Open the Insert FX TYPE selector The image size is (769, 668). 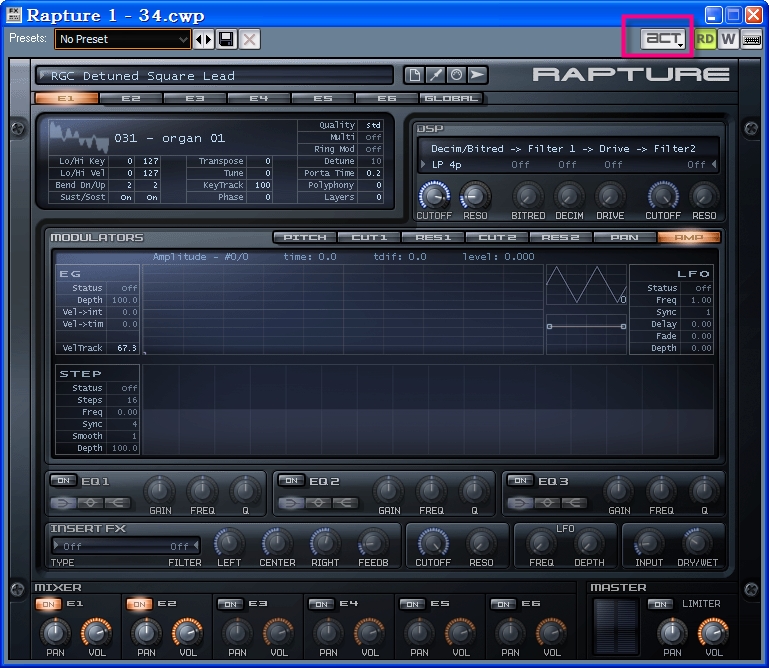click(68, 546)
